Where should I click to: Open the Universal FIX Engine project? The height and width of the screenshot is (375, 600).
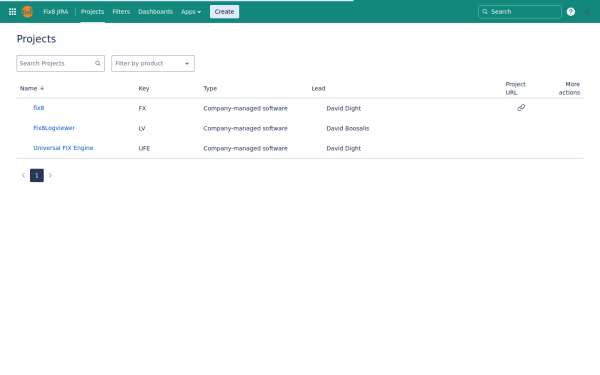(x=63, y=148)
